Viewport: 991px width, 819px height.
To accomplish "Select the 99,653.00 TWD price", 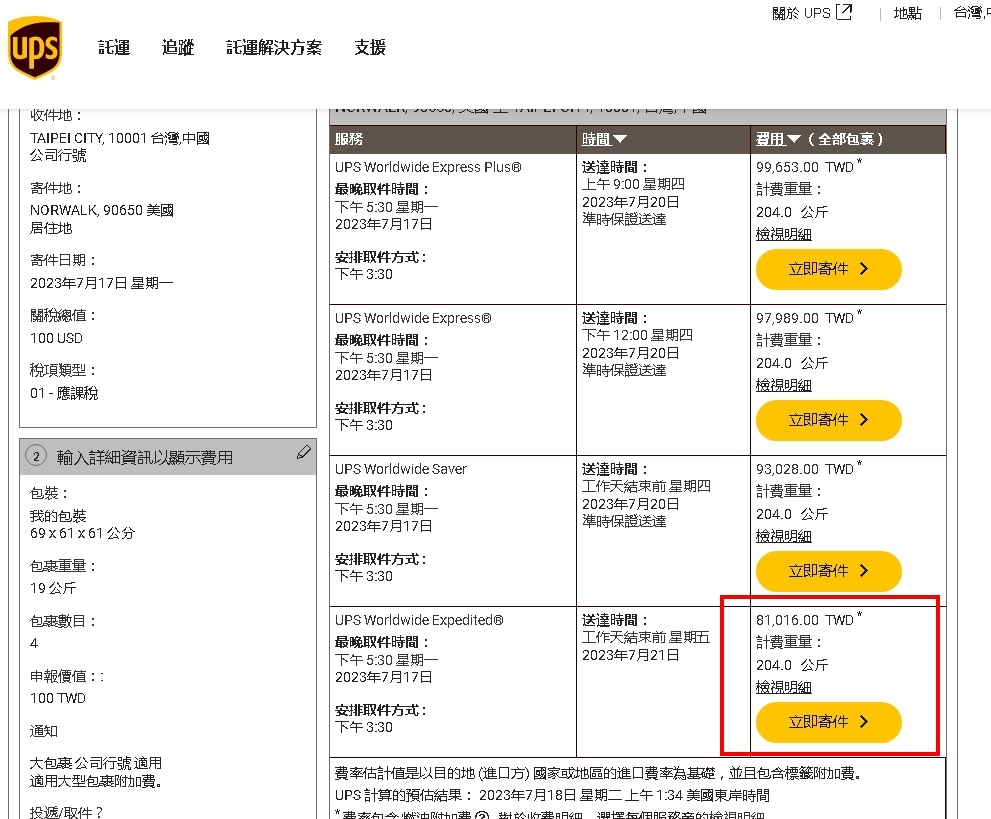I will tap(805, 167).
